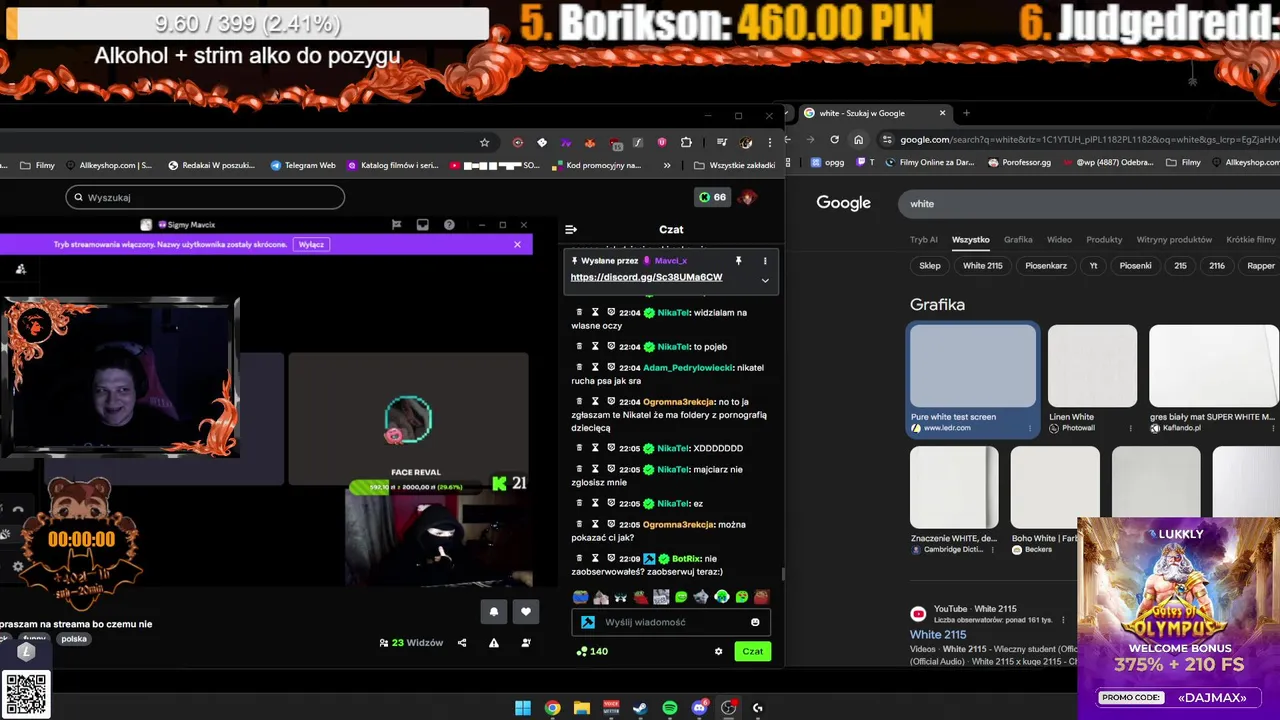The width and height of the screenshot is (1280, 720).
Task: Select the White 2115 suggestion chip
Action: pos(982,266)
